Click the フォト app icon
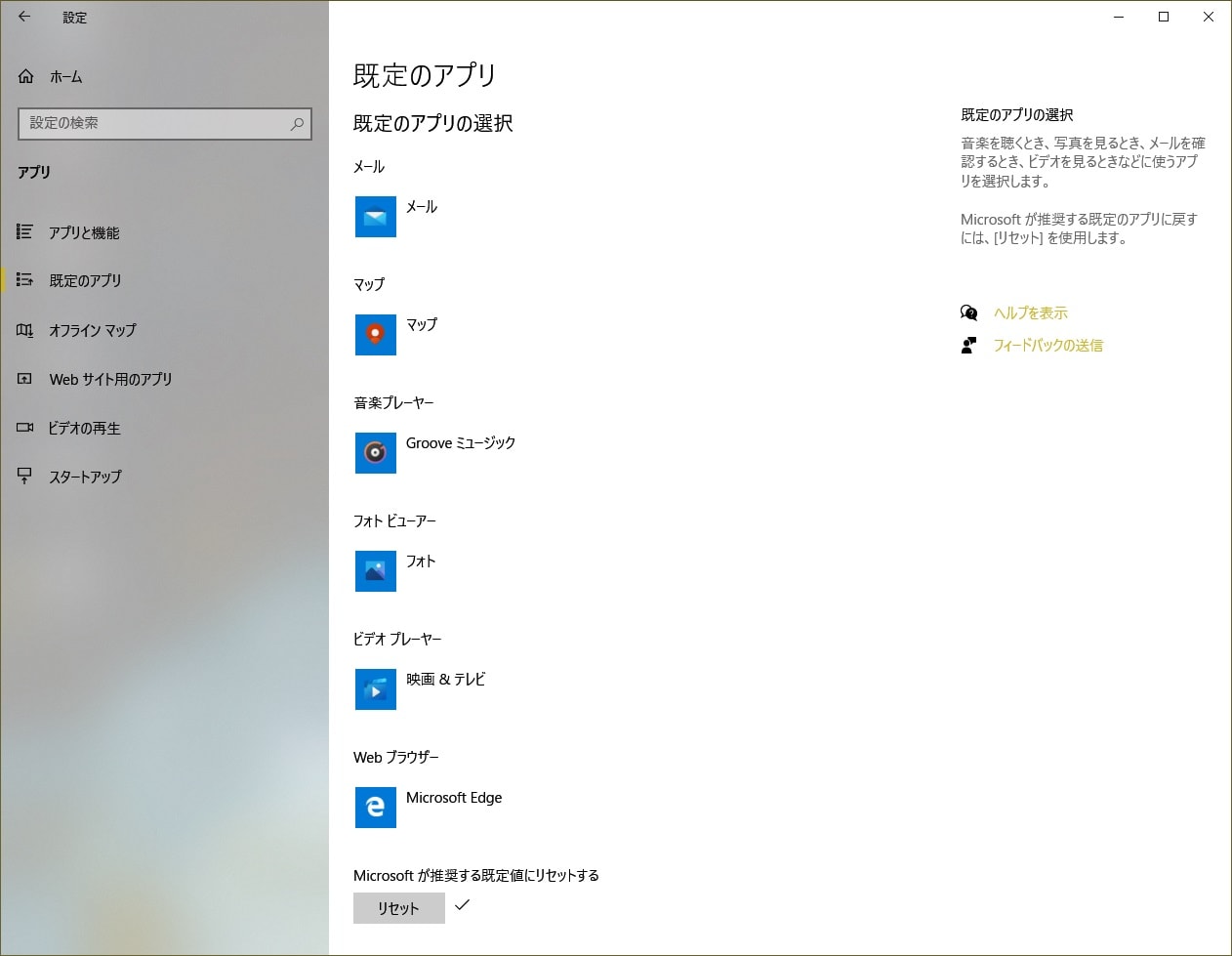This screenshot has height=956, width=1232. click(x=376, y=571)
